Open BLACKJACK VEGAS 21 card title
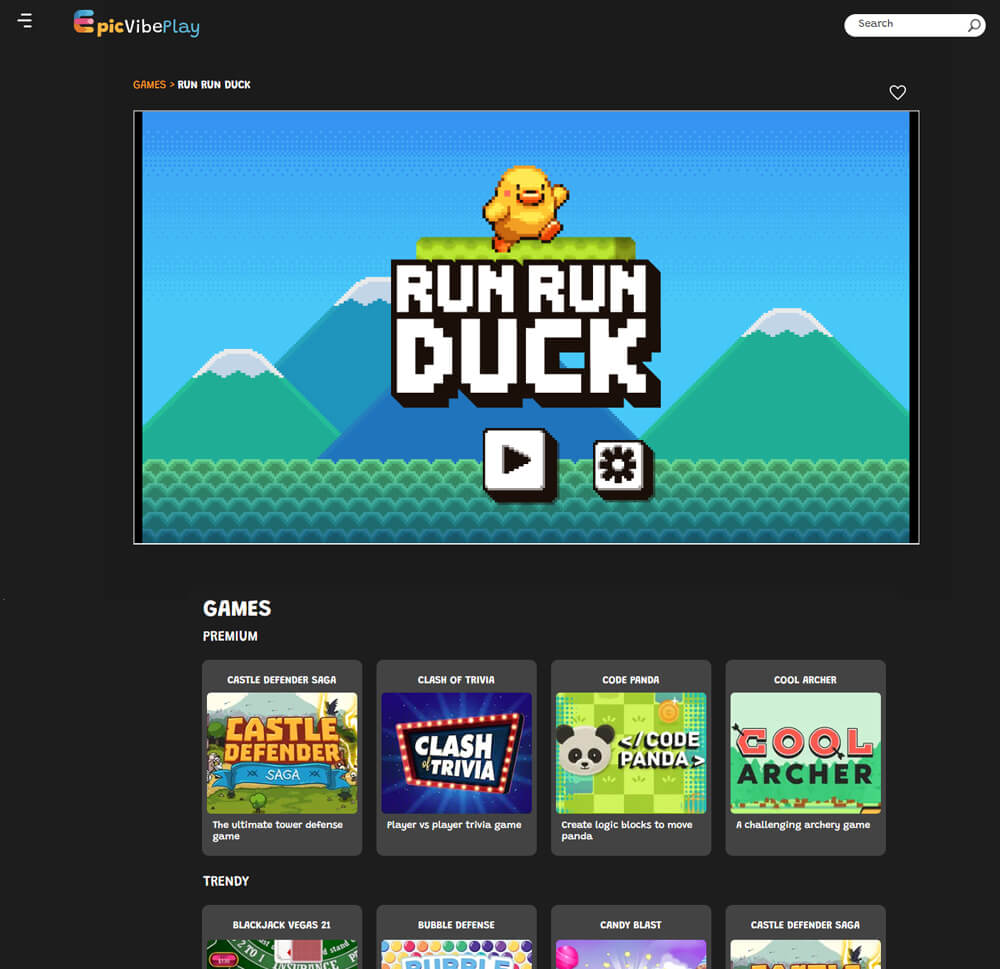 282,925
